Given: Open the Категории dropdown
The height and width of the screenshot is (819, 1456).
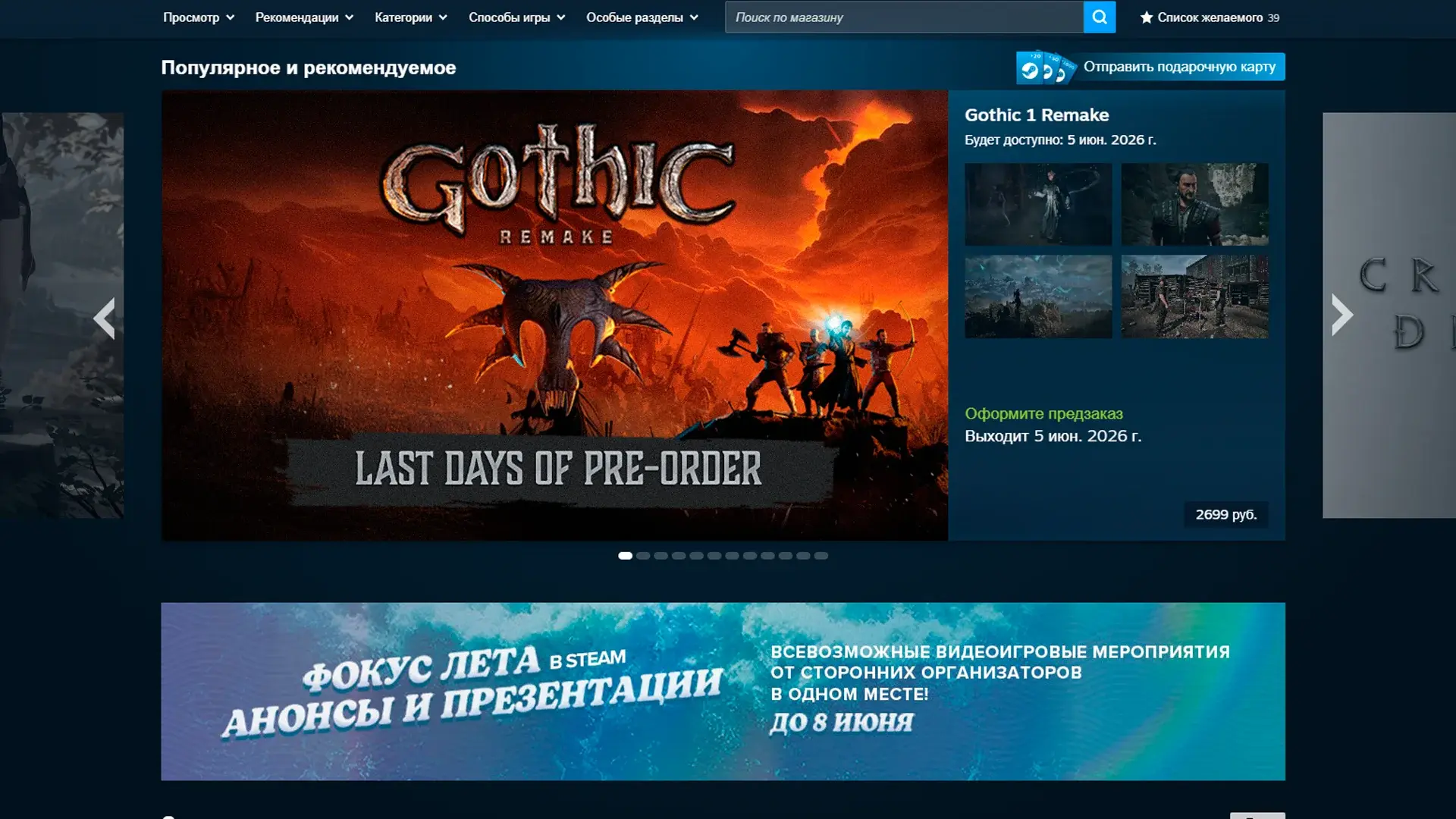Looking at the screenshot, I should (x=411, y=17).
